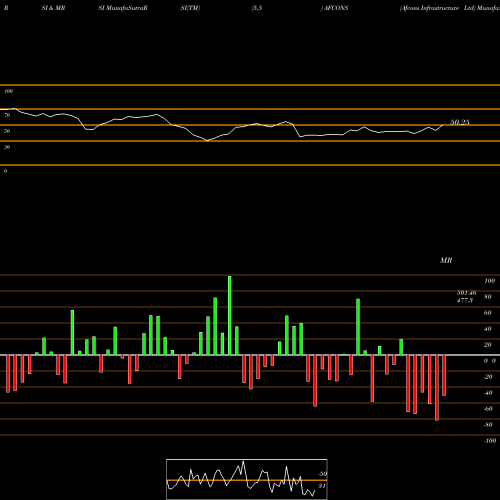The width and height of the screenshot is (500, 500).
Task: Click the MR axis label -20
Action: 488,377
